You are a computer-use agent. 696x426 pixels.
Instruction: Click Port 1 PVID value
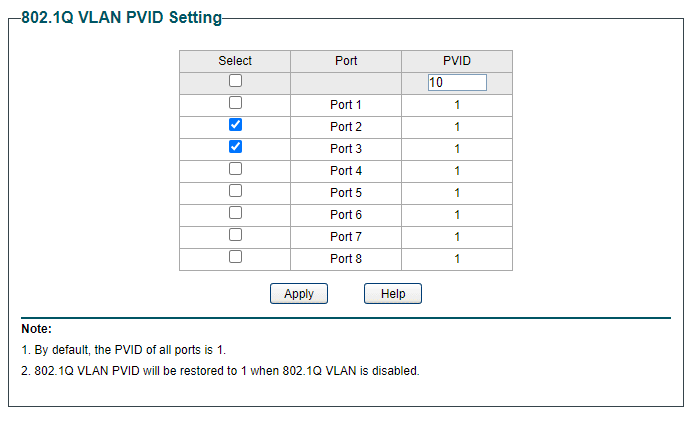pyautogui.click(x=457, y=105)
